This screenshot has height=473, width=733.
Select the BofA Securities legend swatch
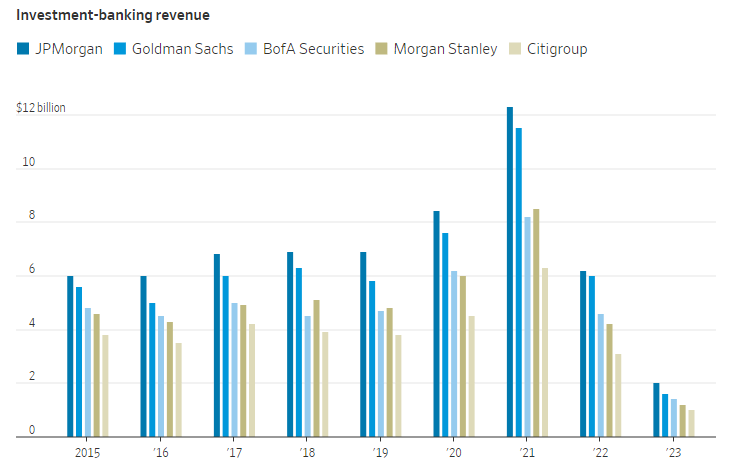point(250,49)
